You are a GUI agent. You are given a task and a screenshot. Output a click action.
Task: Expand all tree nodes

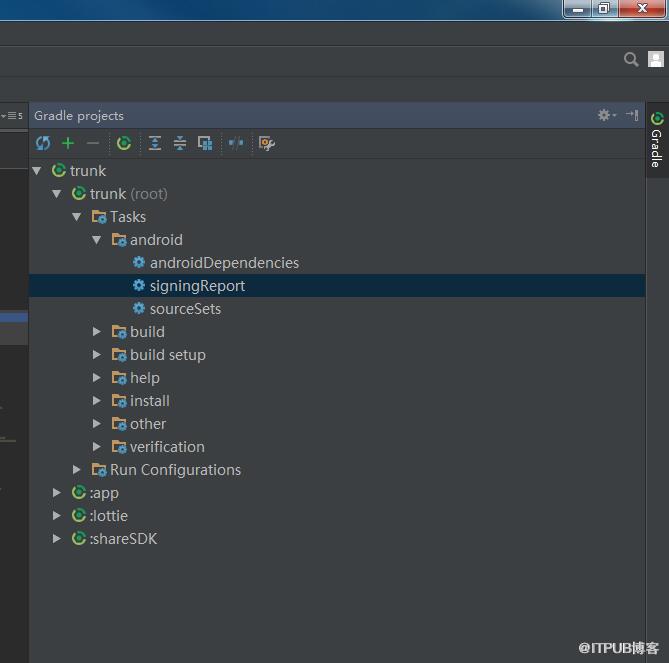click(x=154, y=143)
